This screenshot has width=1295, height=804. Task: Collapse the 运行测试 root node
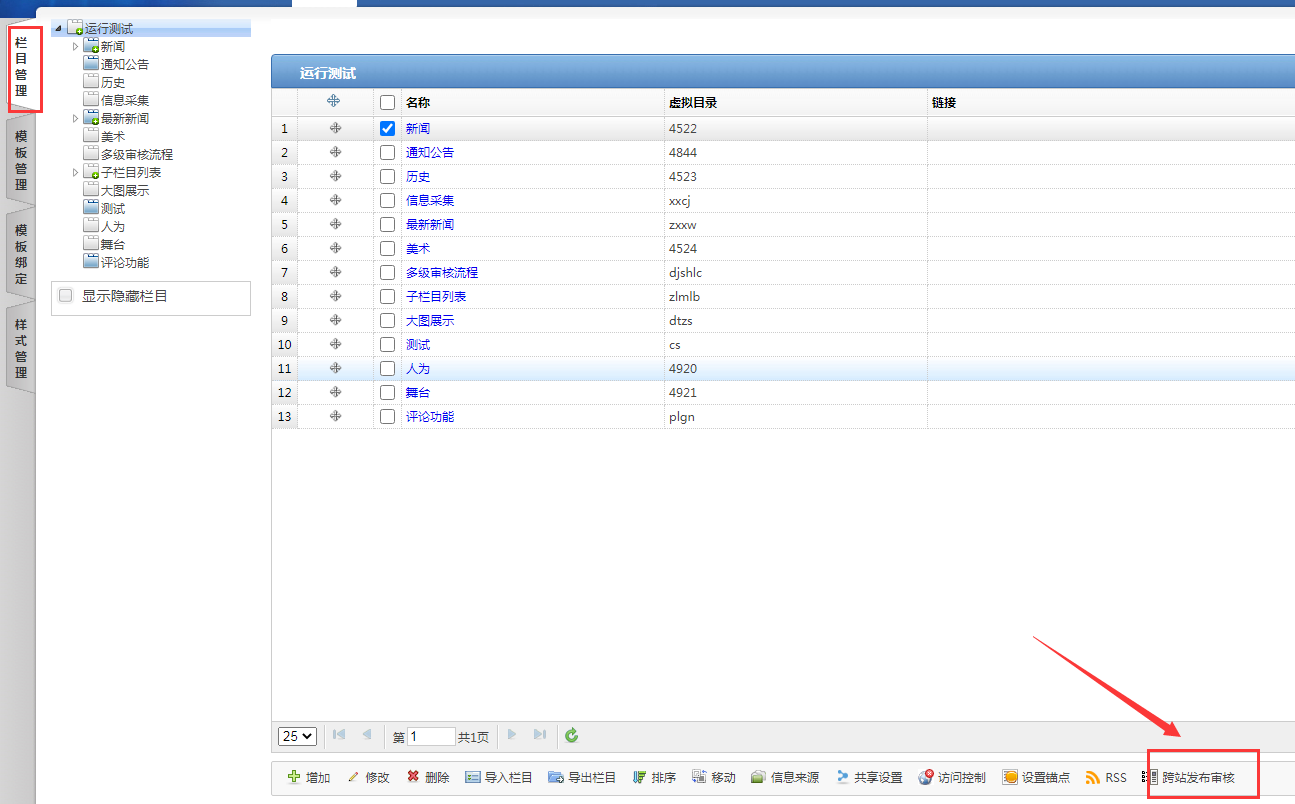tap(58, 29)
